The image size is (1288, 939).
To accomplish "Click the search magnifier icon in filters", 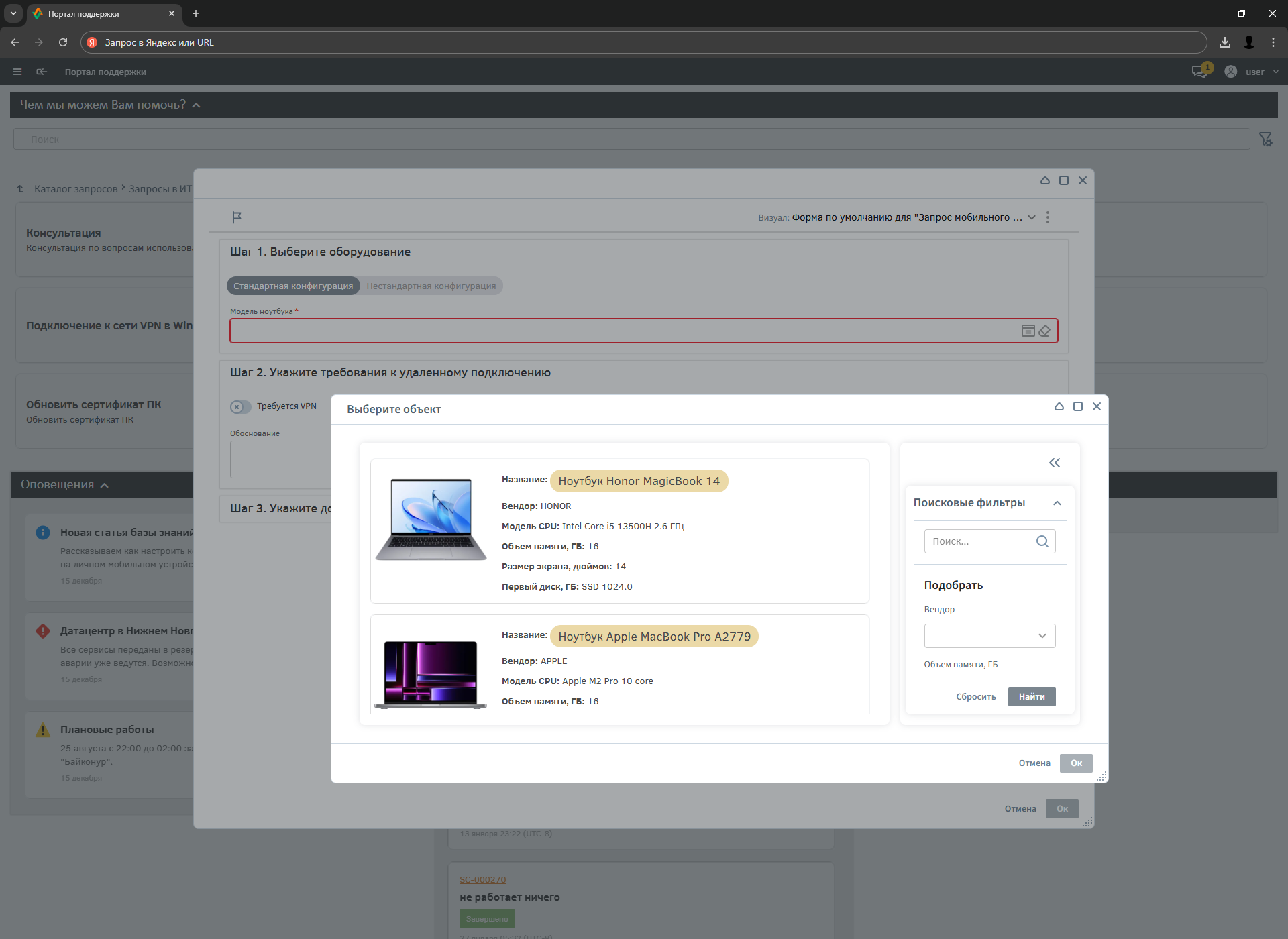I will 1042,541.
